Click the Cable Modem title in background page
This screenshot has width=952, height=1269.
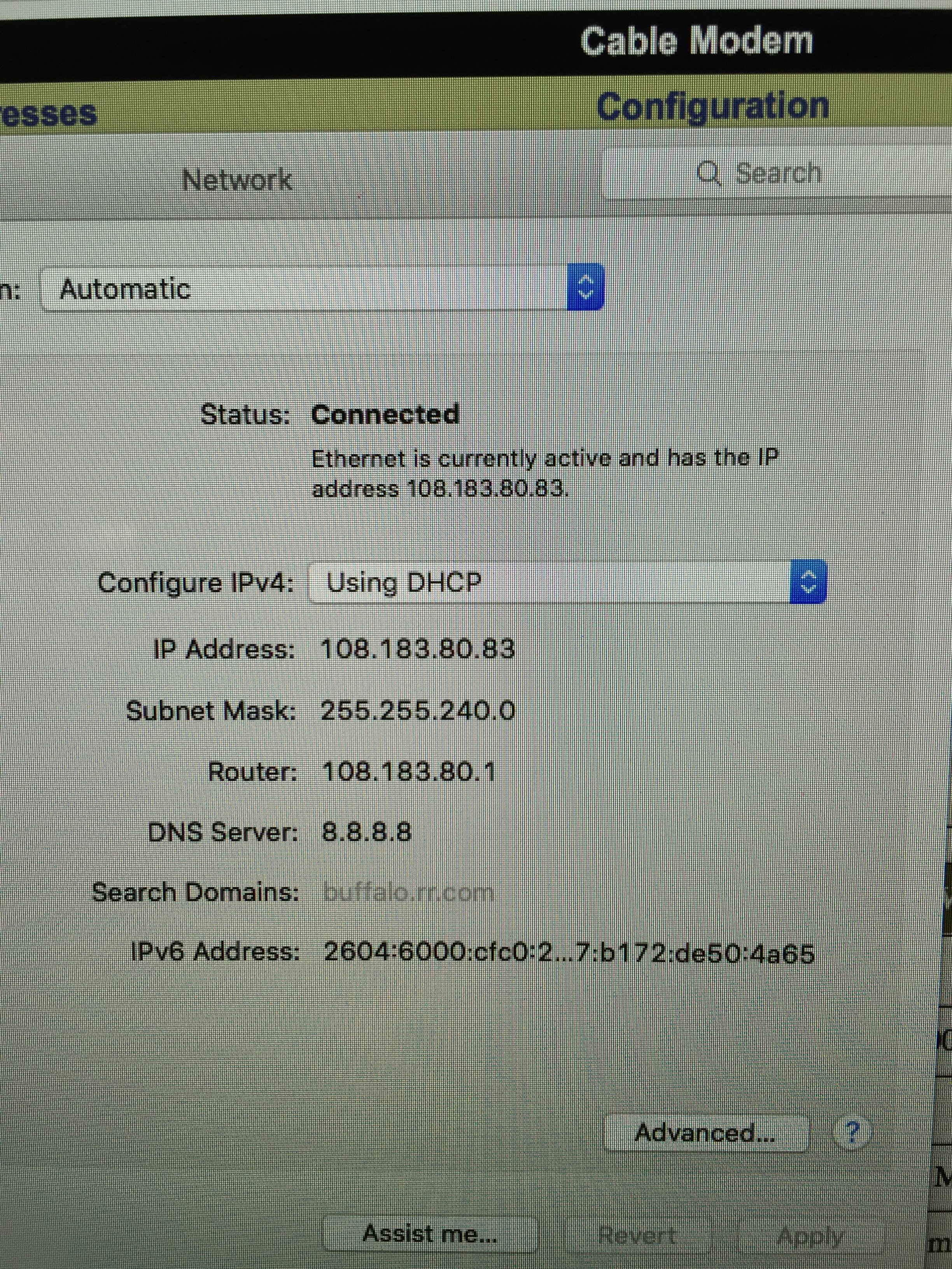tap(697, 41)
